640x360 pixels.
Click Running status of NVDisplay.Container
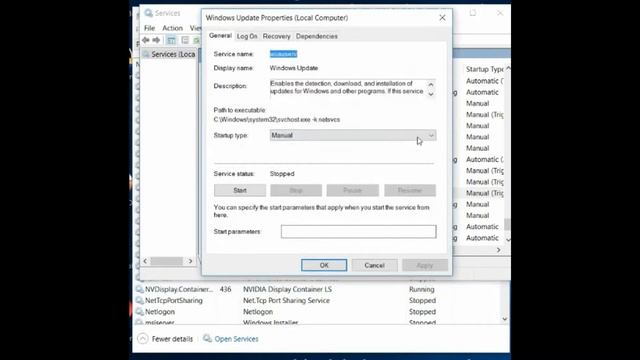click(x=422, y=289)
